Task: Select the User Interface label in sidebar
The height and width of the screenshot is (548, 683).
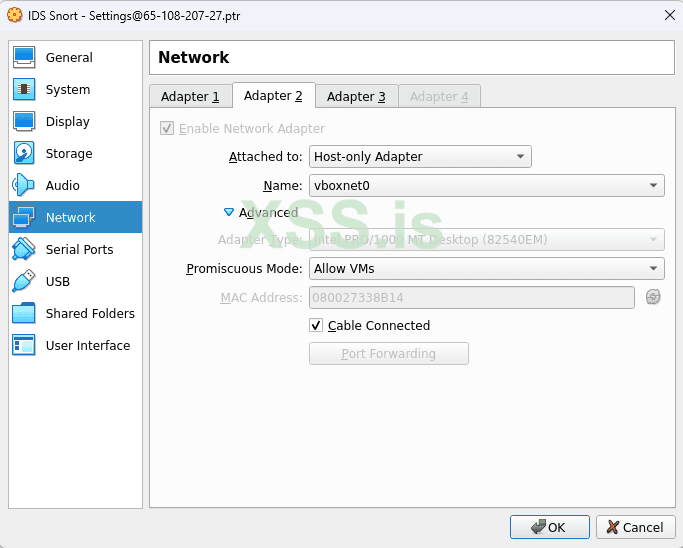Action: [88, 345]
